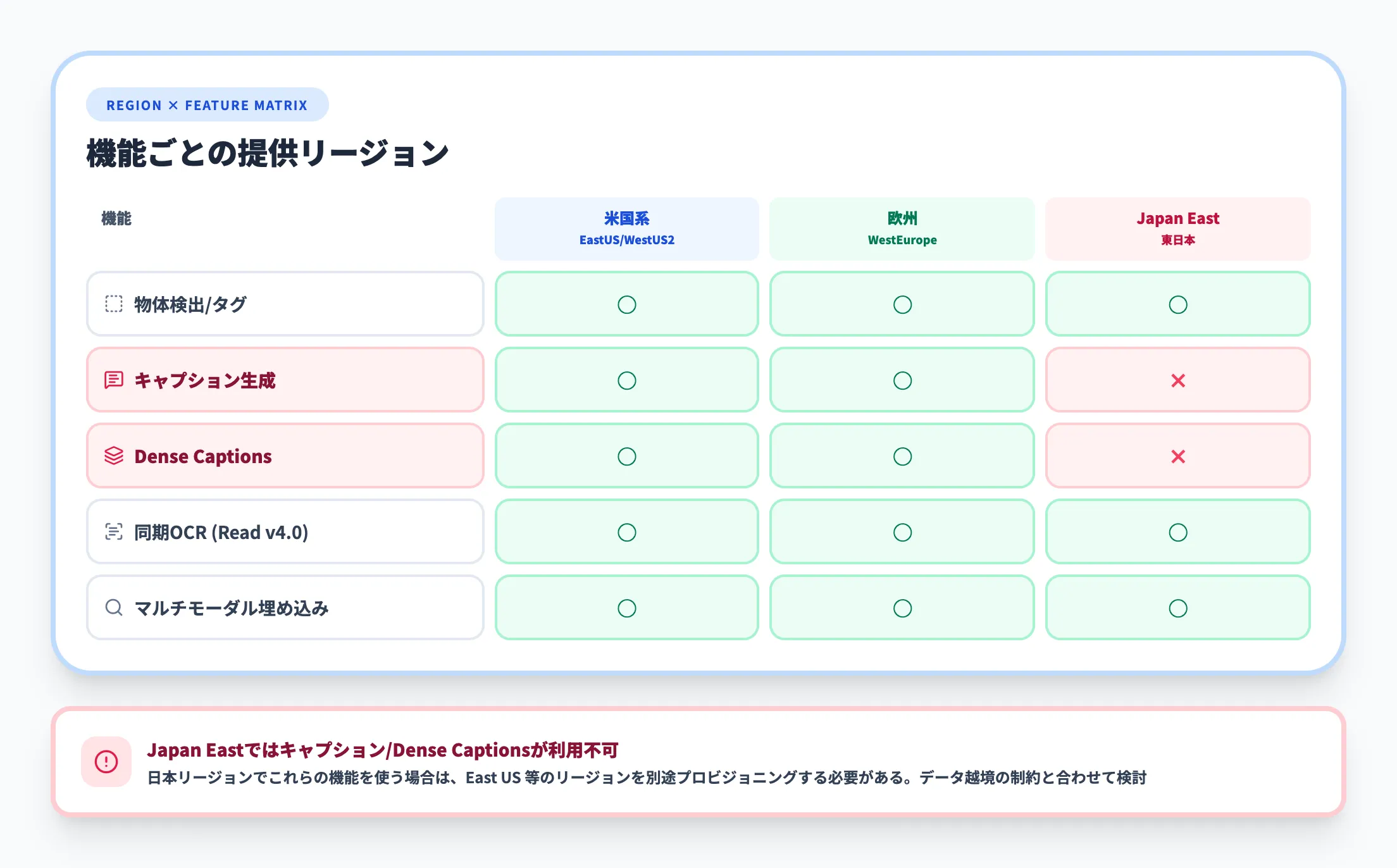Click the Dense Captions layers icon
The image size is (1397, 868).
(x=114, y=456)
